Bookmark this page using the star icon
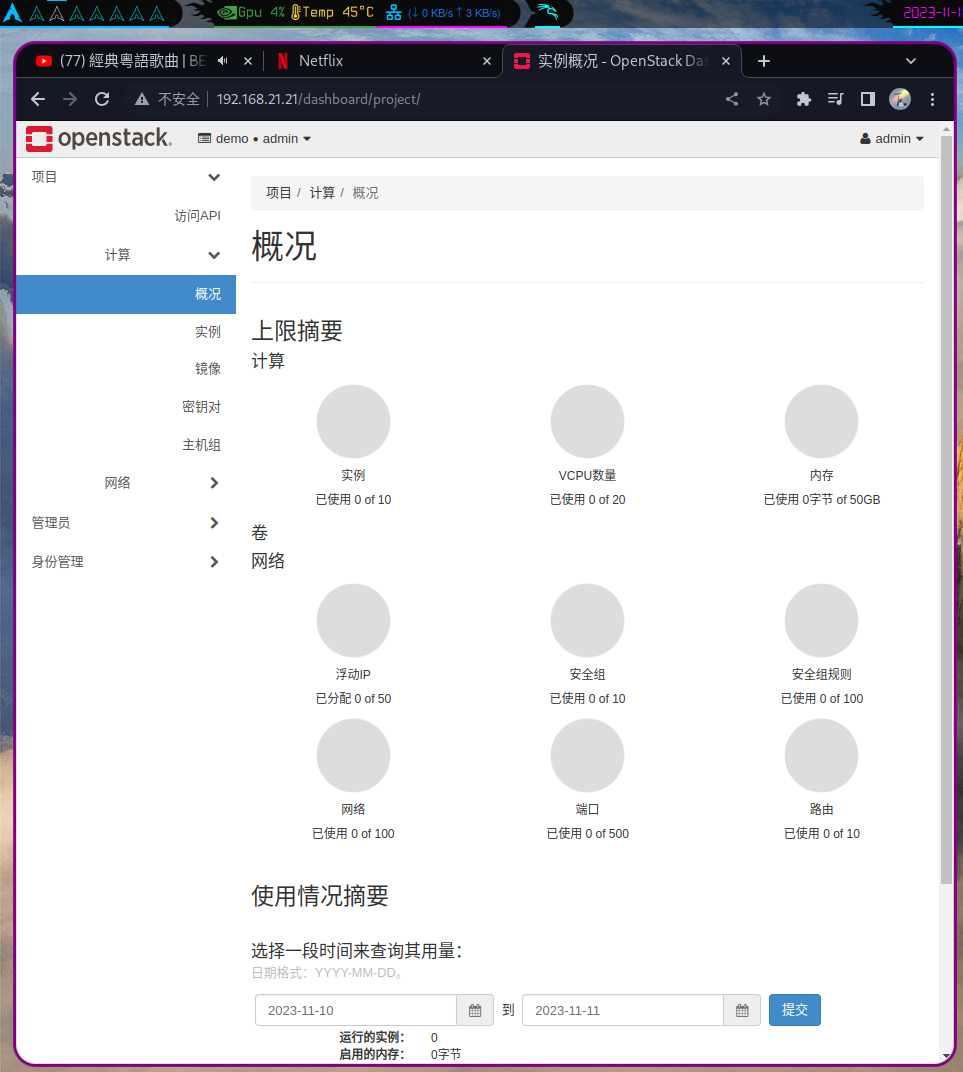 coord(765,99)
